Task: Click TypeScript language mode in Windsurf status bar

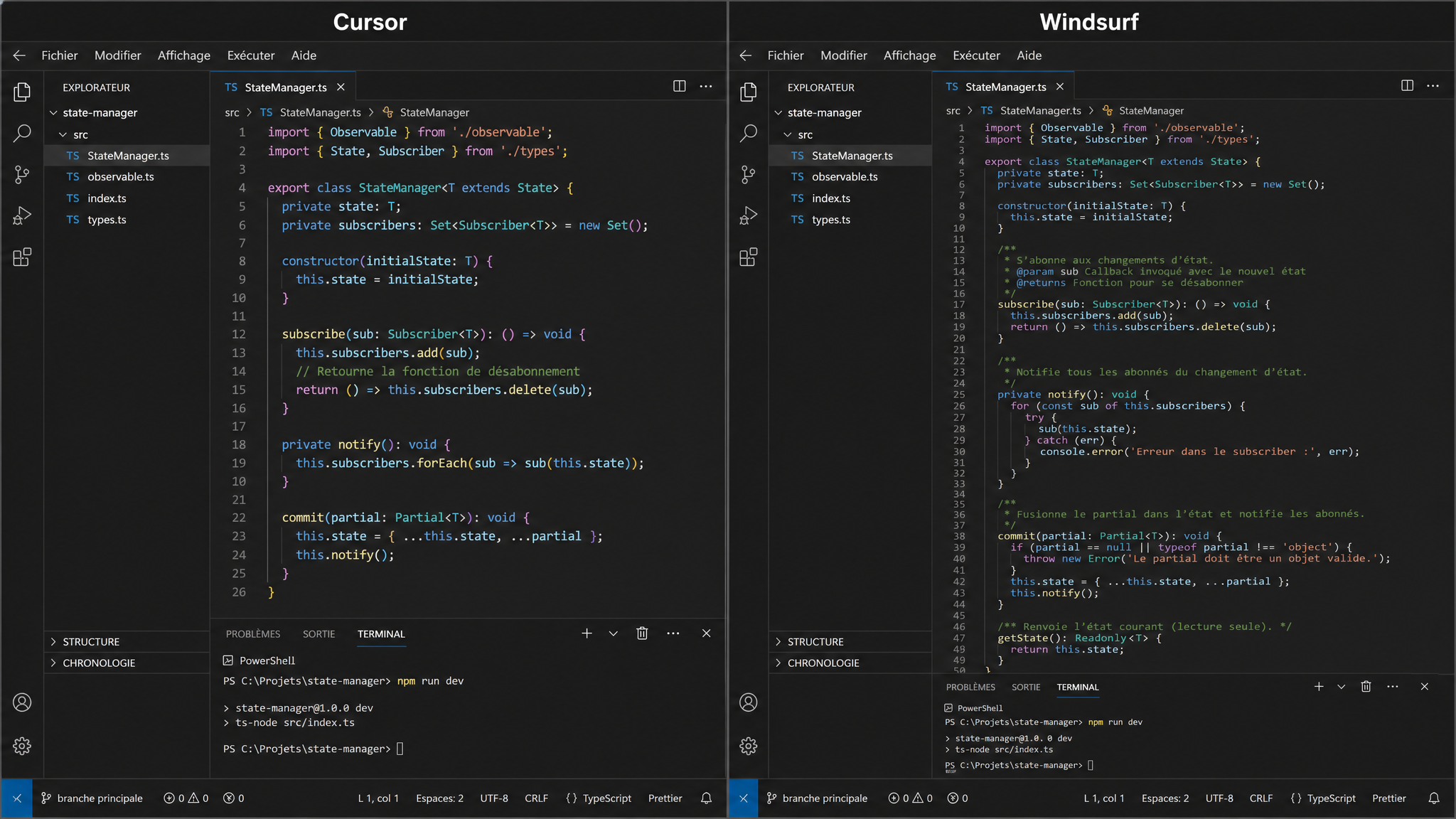Action: point(1323,798)
